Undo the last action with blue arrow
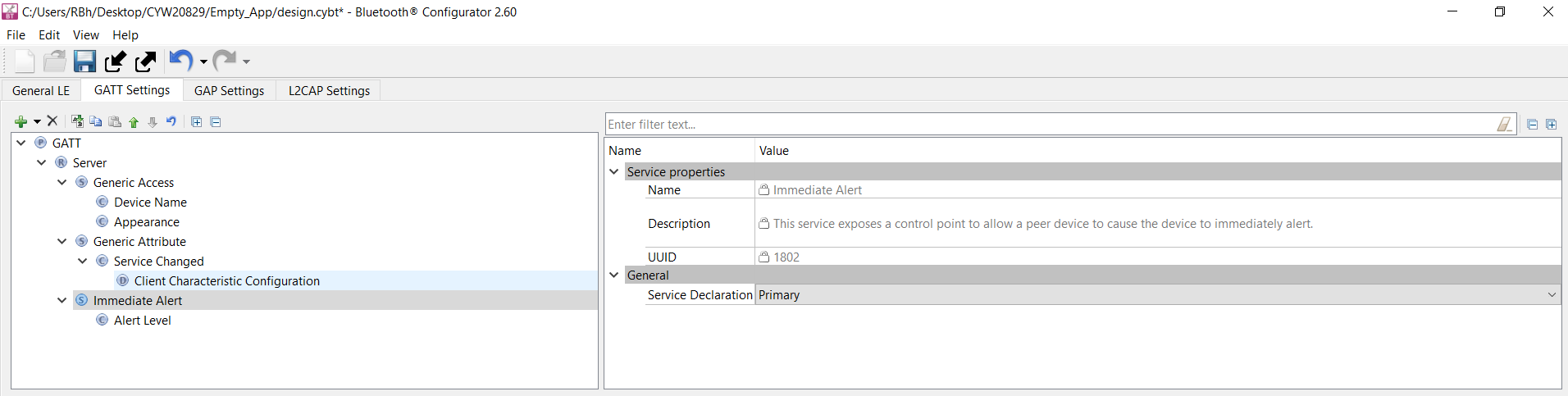The image size is (1568, 396). coord(180,61)
